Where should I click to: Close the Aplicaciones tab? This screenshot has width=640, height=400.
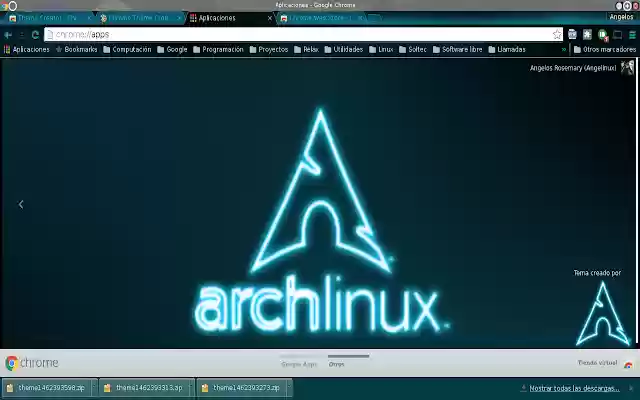point(270,18)
